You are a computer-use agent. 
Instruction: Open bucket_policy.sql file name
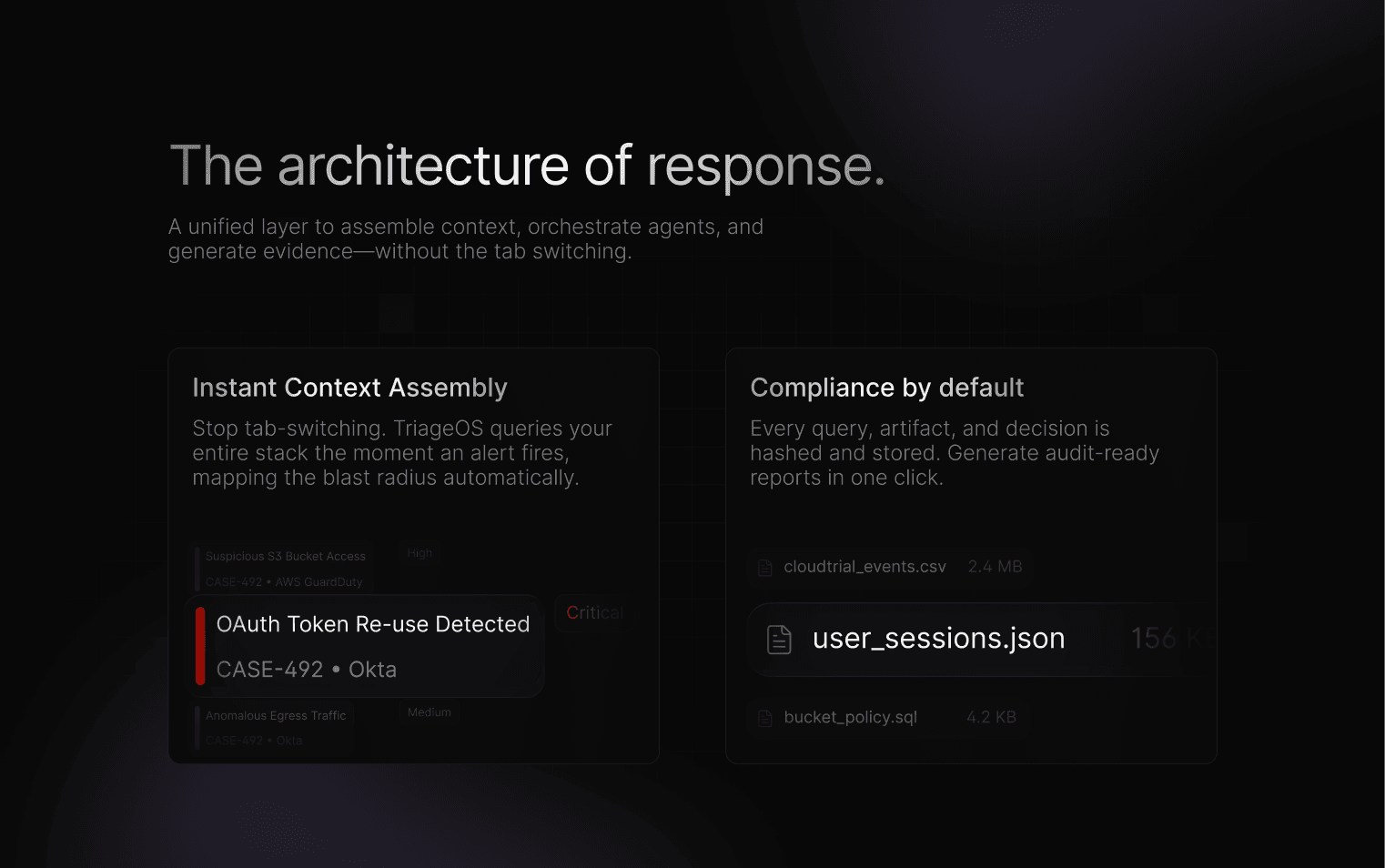pos(850,718)
